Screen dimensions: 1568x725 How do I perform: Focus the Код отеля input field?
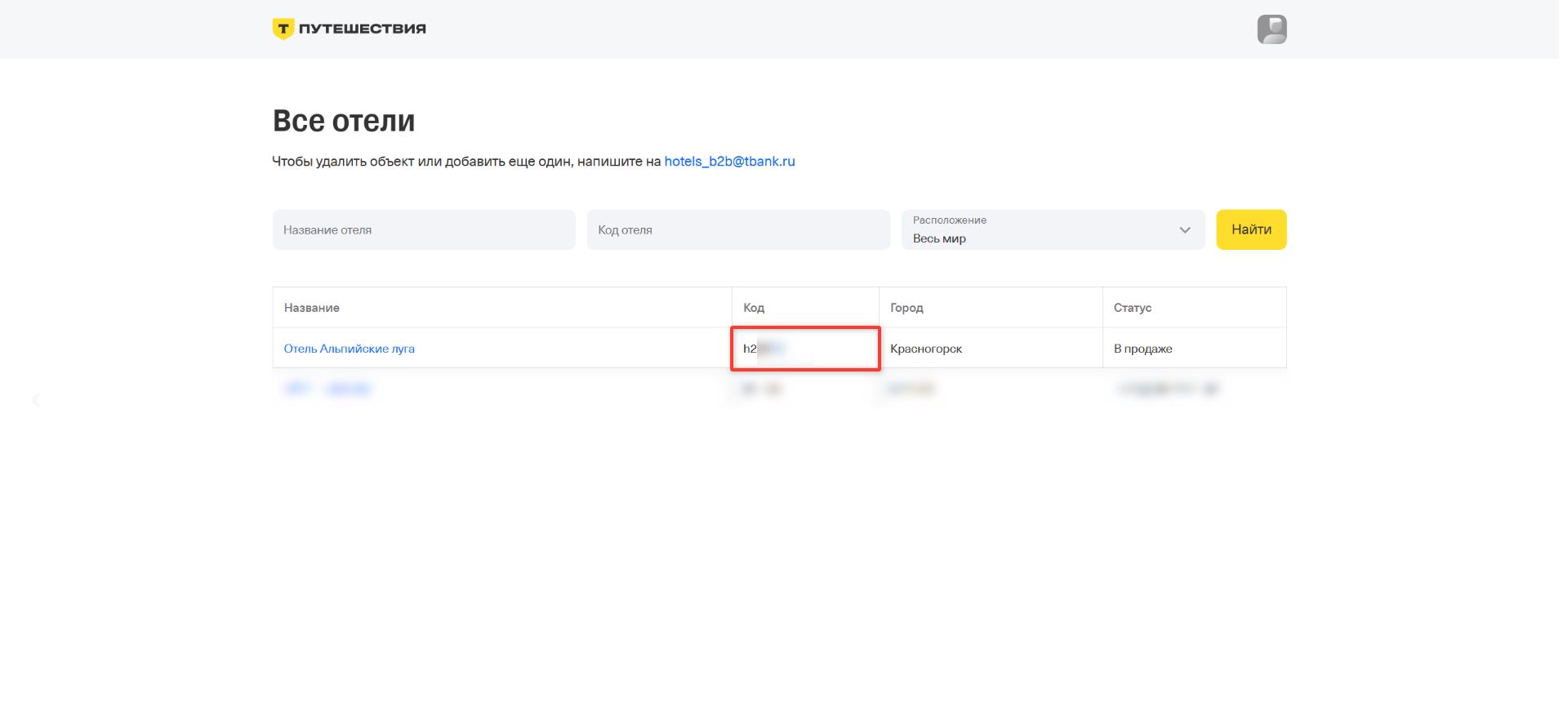[738, 230]
